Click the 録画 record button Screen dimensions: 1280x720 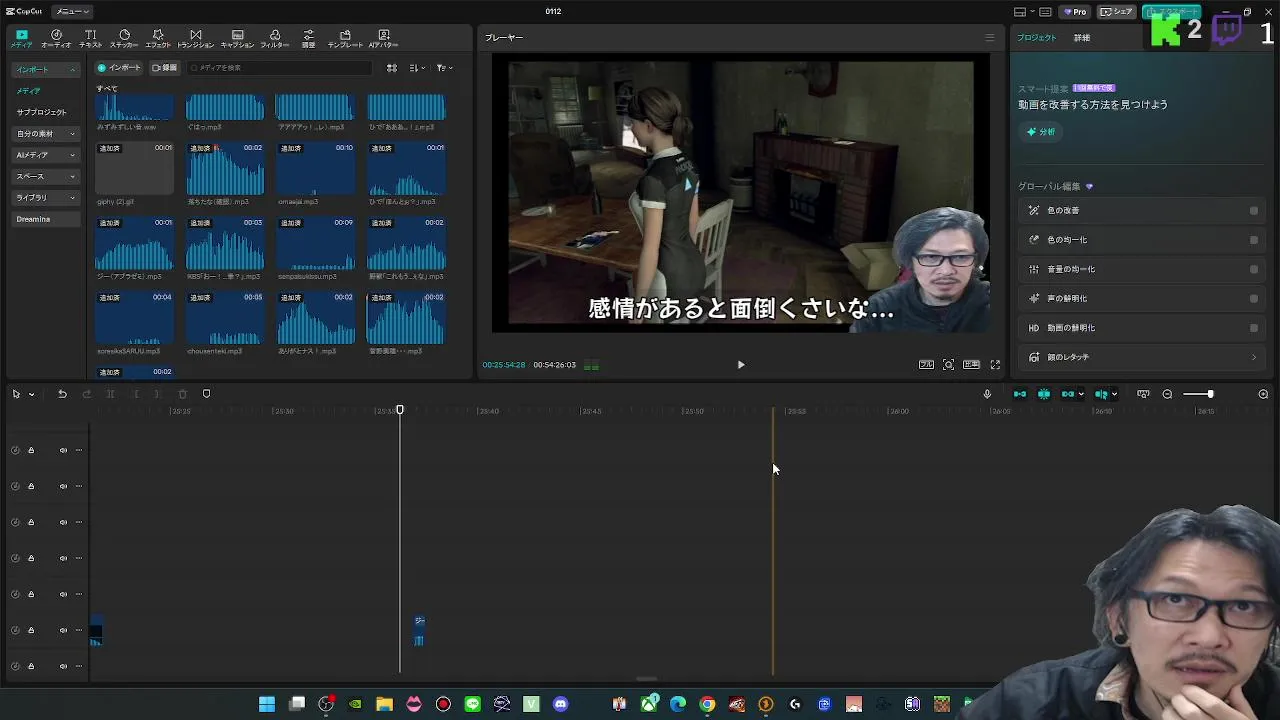164,68
